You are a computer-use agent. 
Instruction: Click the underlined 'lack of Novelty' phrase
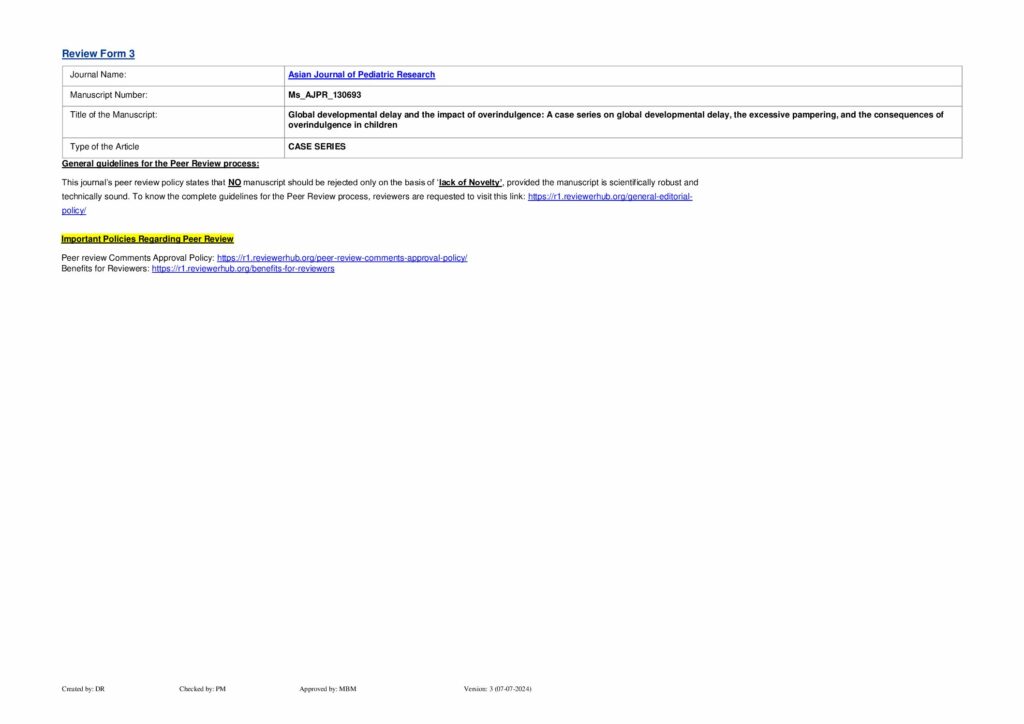point(470,183)
